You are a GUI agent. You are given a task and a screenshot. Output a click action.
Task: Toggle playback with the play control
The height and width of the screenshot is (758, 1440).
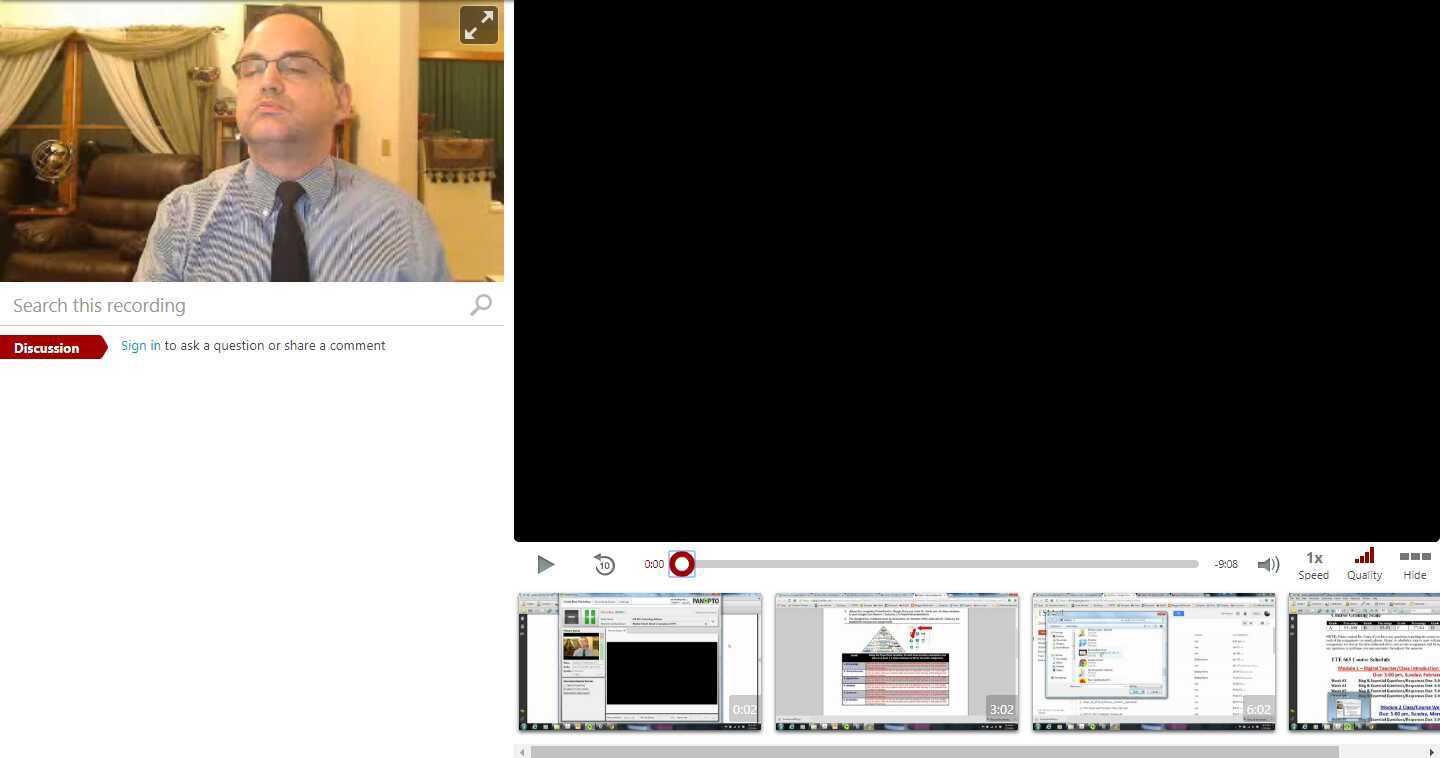545,564
